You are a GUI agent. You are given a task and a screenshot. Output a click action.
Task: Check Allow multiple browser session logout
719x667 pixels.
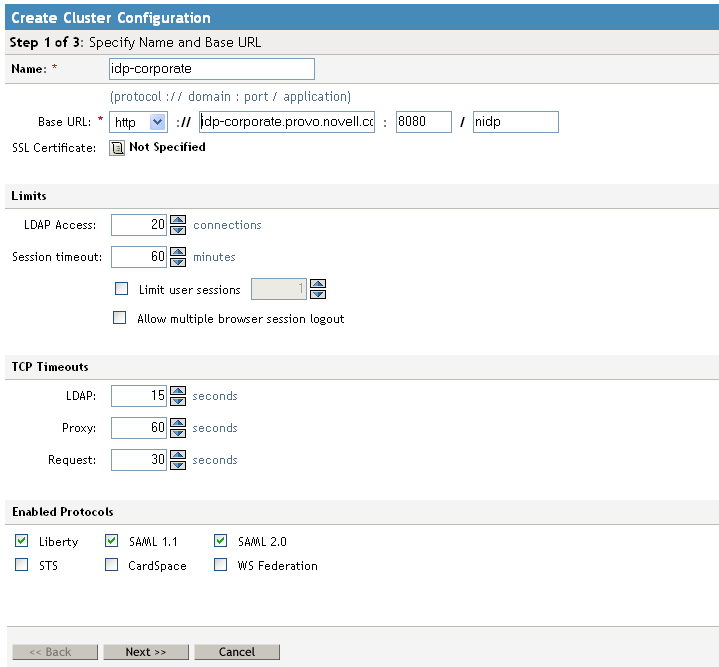pyautogui.click(x=120, y=317)
